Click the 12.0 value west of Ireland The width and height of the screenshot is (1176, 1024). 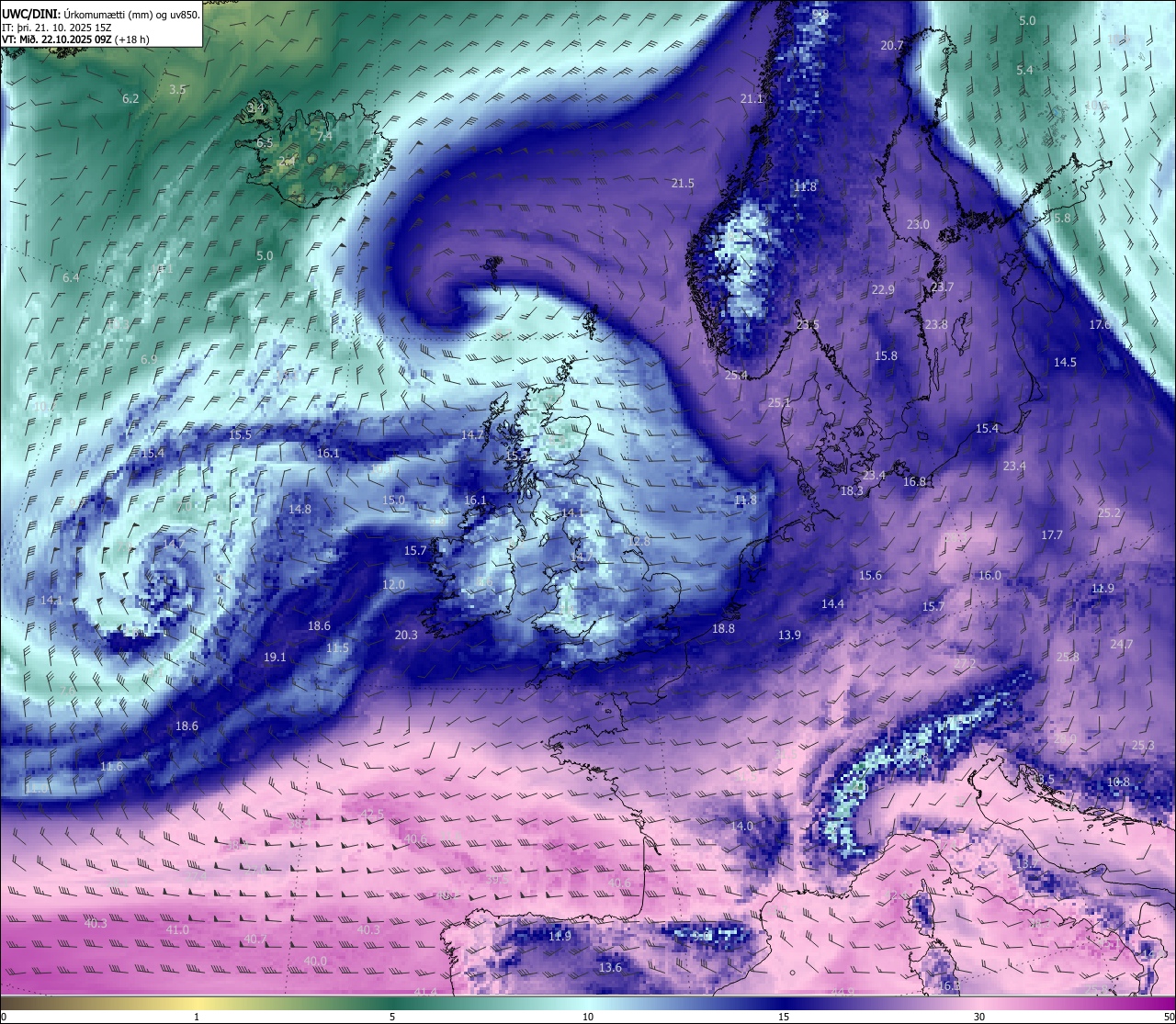(393, 584)
